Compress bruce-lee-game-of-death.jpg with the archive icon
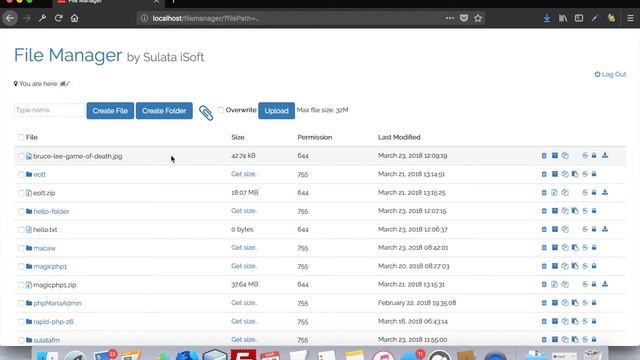This screenshot has width=640, height=360. pos(555,156)
